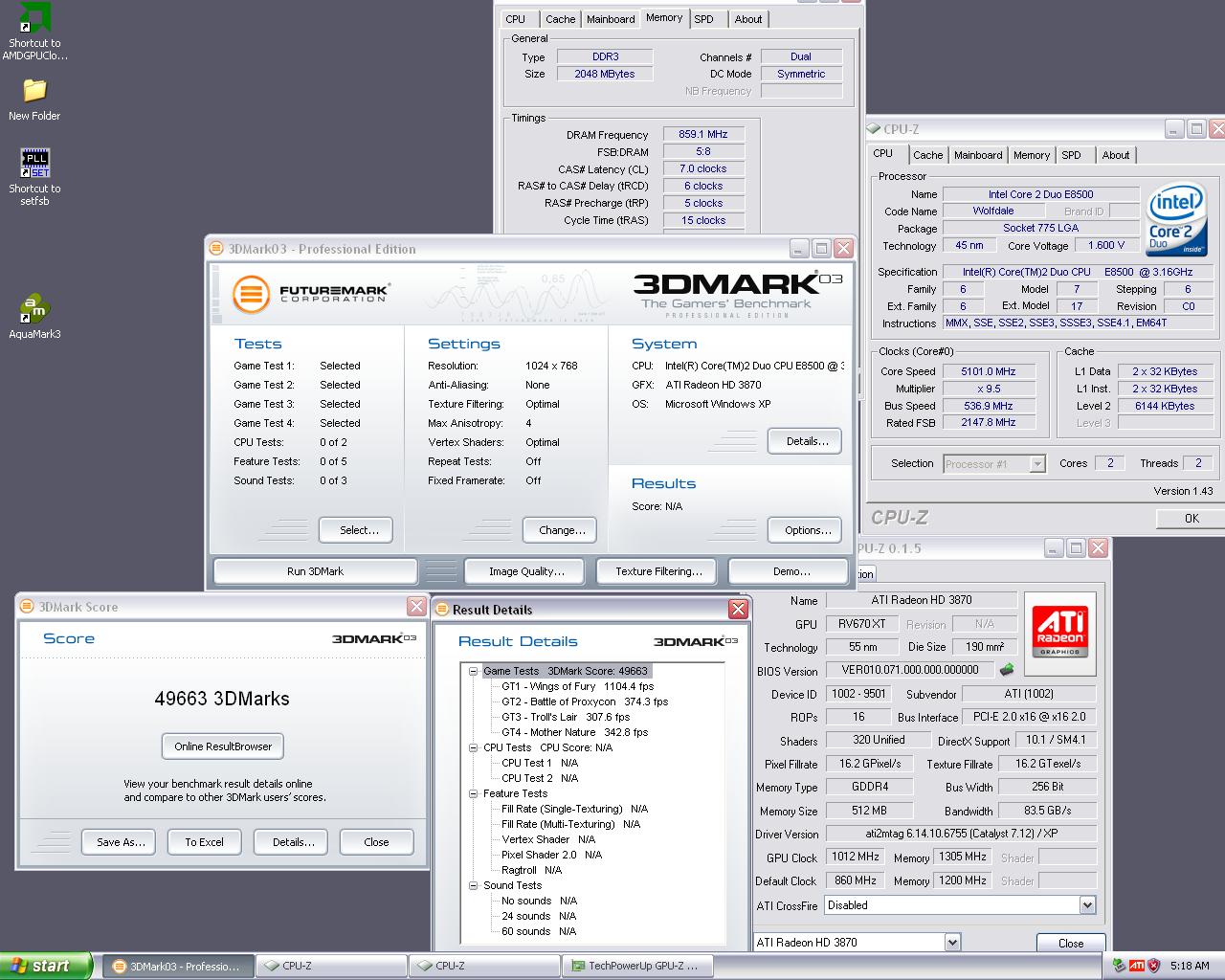Viewport: 1225px width, 980px height.
Task: Open the Processor #1 selection dropdown
Action: click(x=1037, y=463)
